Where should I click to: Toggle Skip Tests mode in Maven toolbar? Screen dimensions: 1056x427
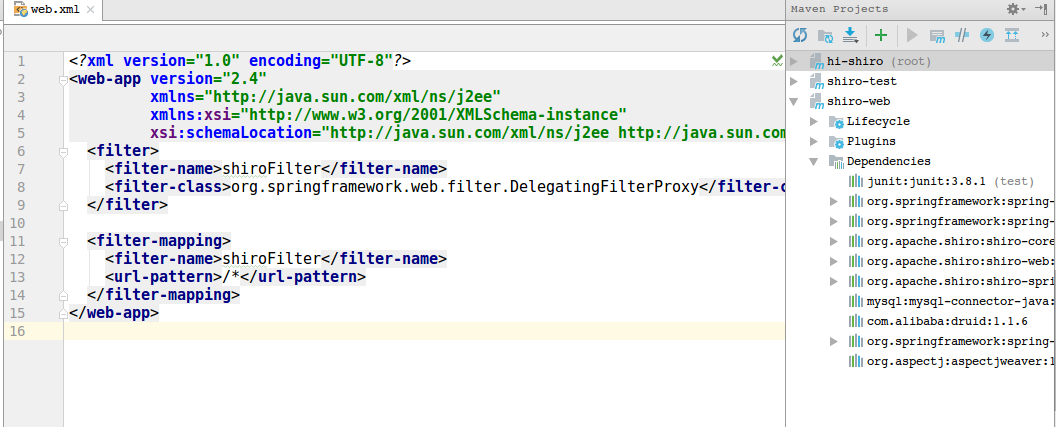(987, 35)
